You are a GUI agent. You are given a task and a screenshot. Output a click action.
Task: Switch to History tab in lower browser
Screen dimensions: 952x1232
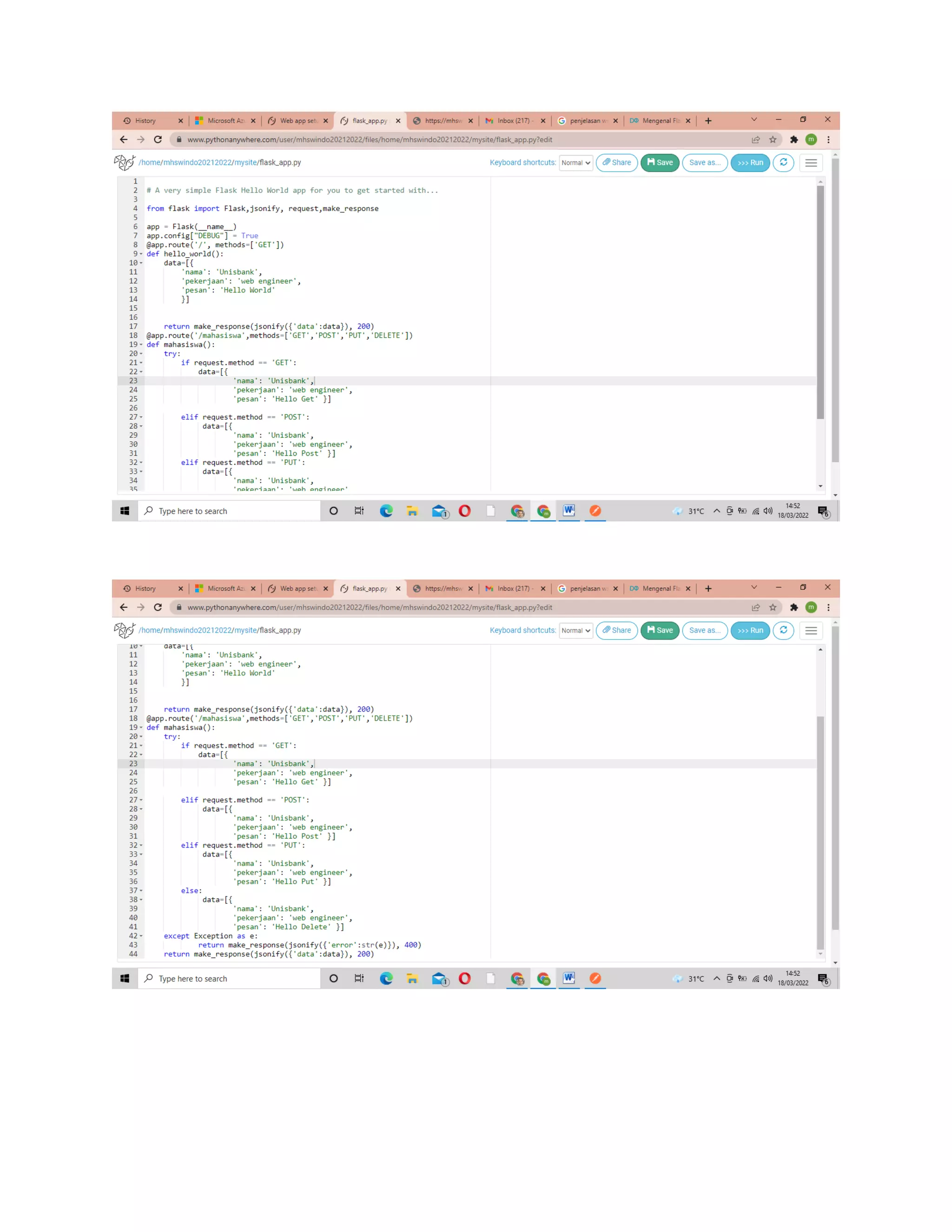(145, 589)
